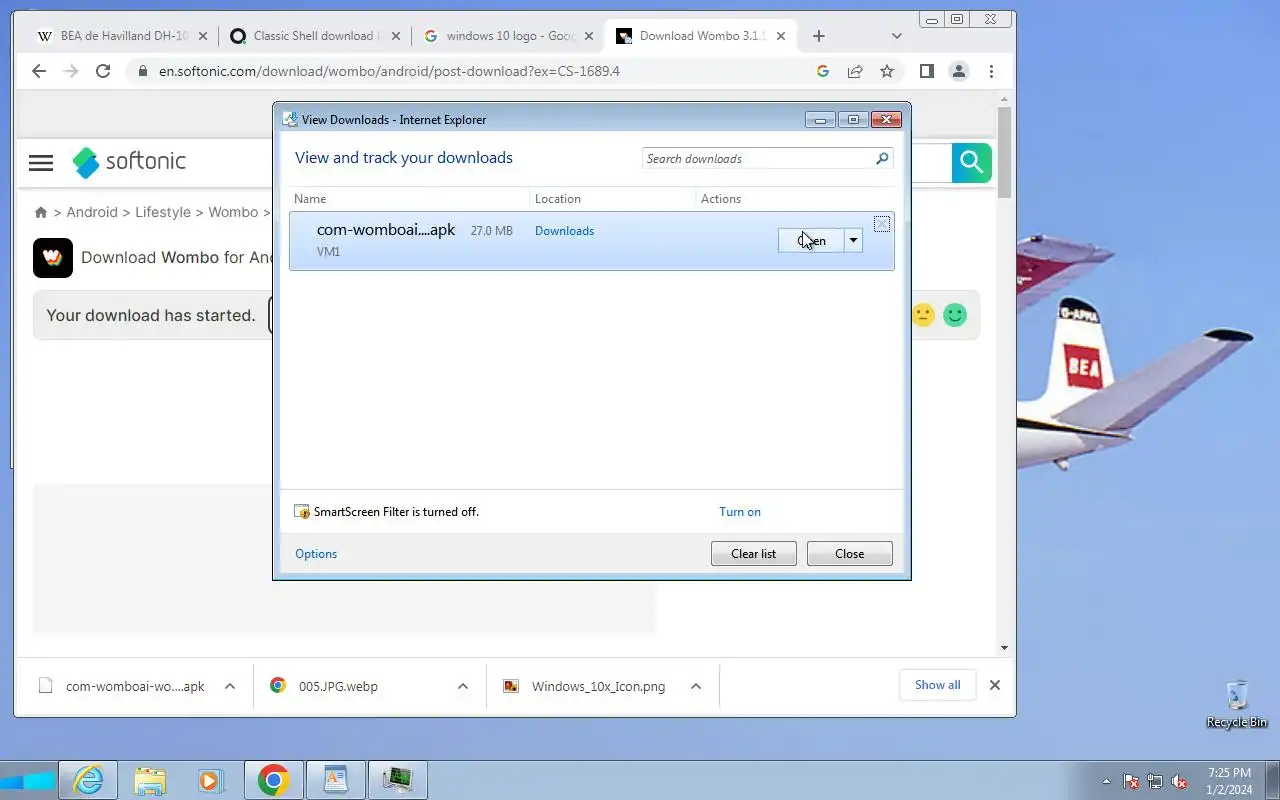Click Softonic green search button
Screen dimensions: 1280x800
[x=971, y=162]
